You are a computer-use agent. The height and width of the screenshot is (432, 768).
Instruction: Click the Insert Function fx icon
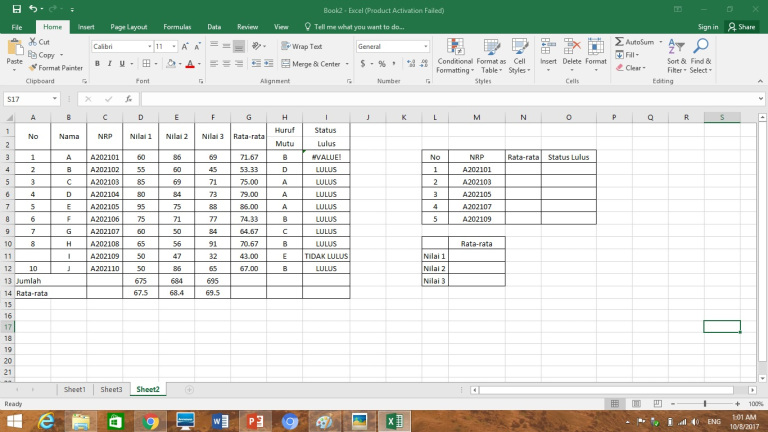(x=129, y=99)
